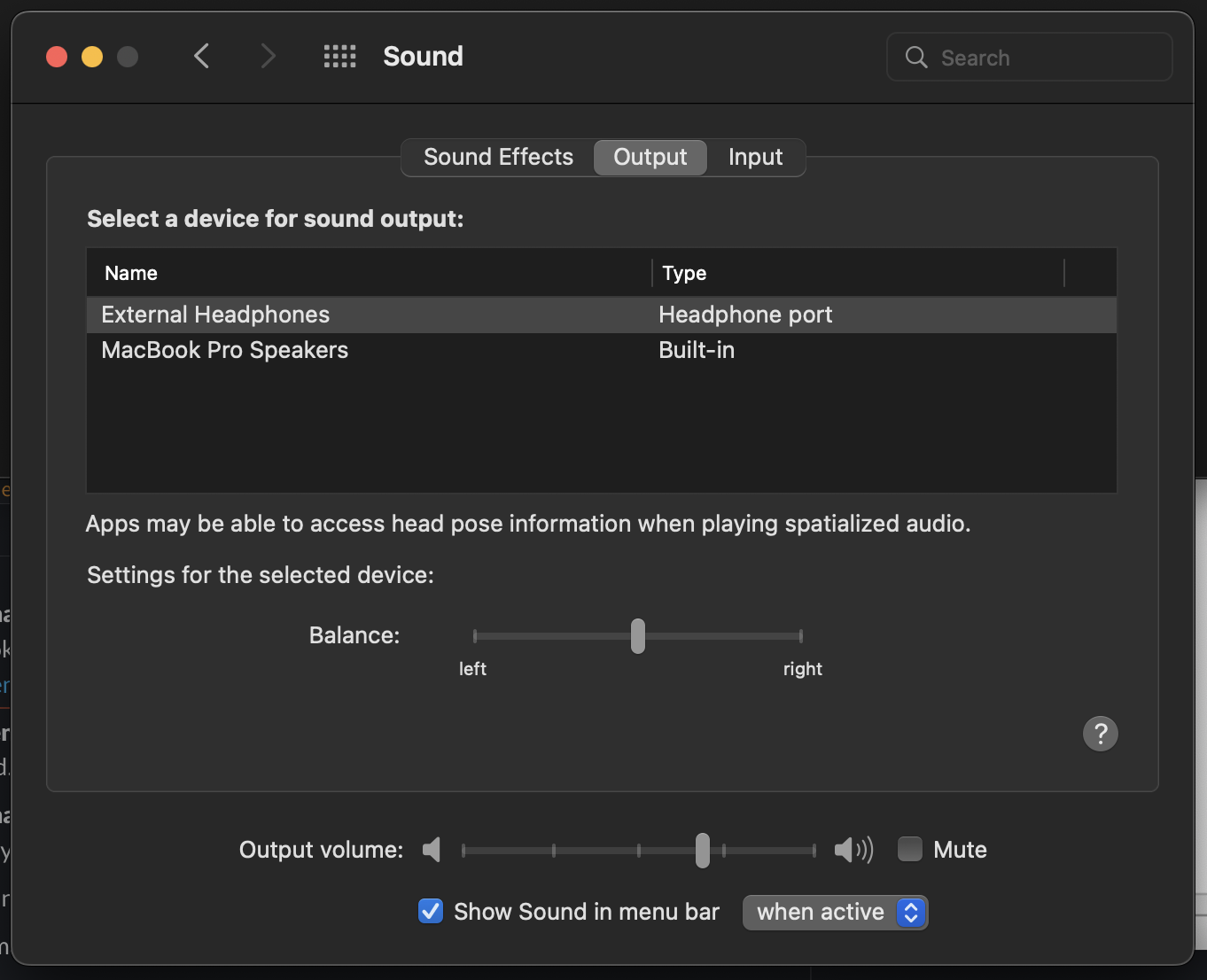The width and height of the screenshot is (1207, 980).
Task: Select MacBook Pro Speakers output device
Action: [602, 350]
